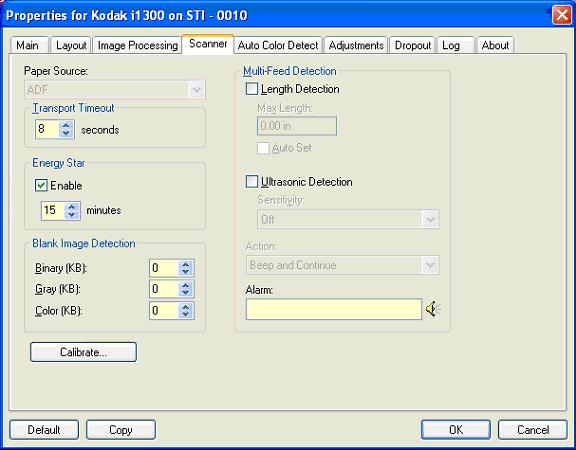Click the Blank Image Detection group label

[84, 243]
